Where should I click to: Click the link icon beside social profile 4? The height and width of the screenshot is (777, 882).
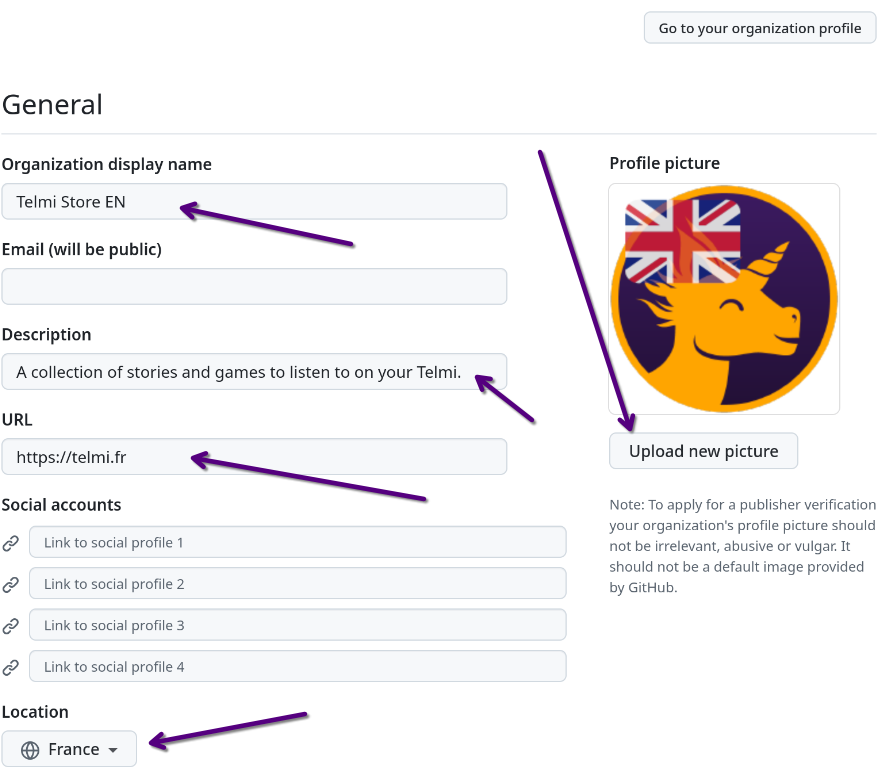(11, 667)
